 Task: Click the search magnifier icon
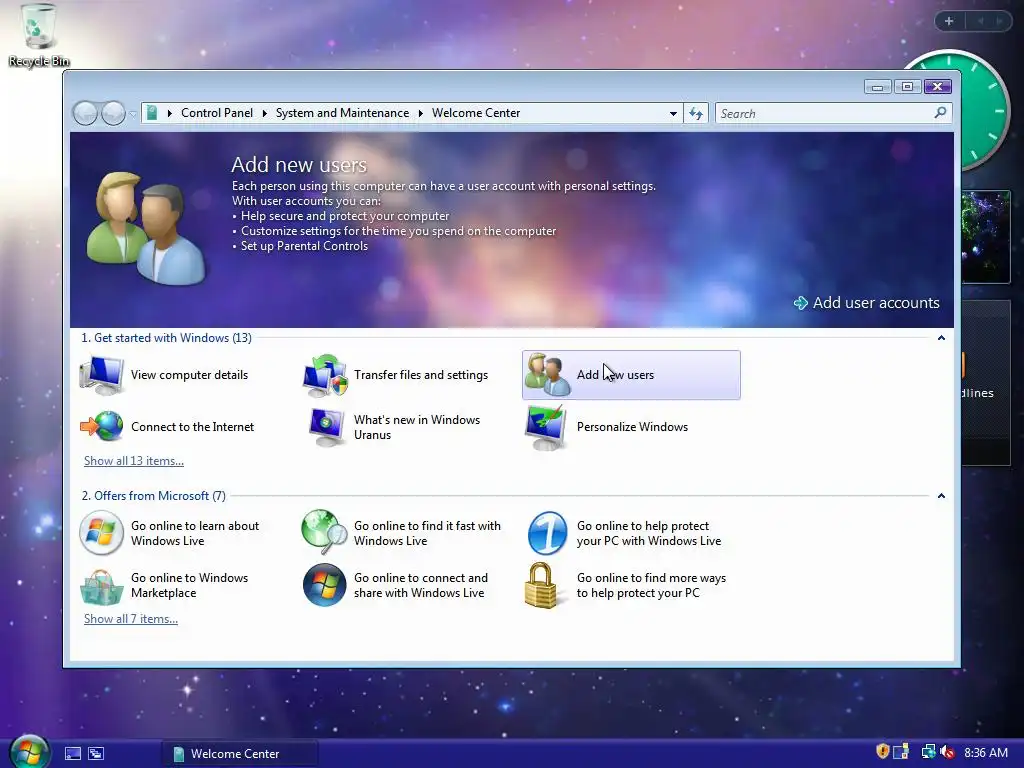pyautogui.click(x=940, y=113)
